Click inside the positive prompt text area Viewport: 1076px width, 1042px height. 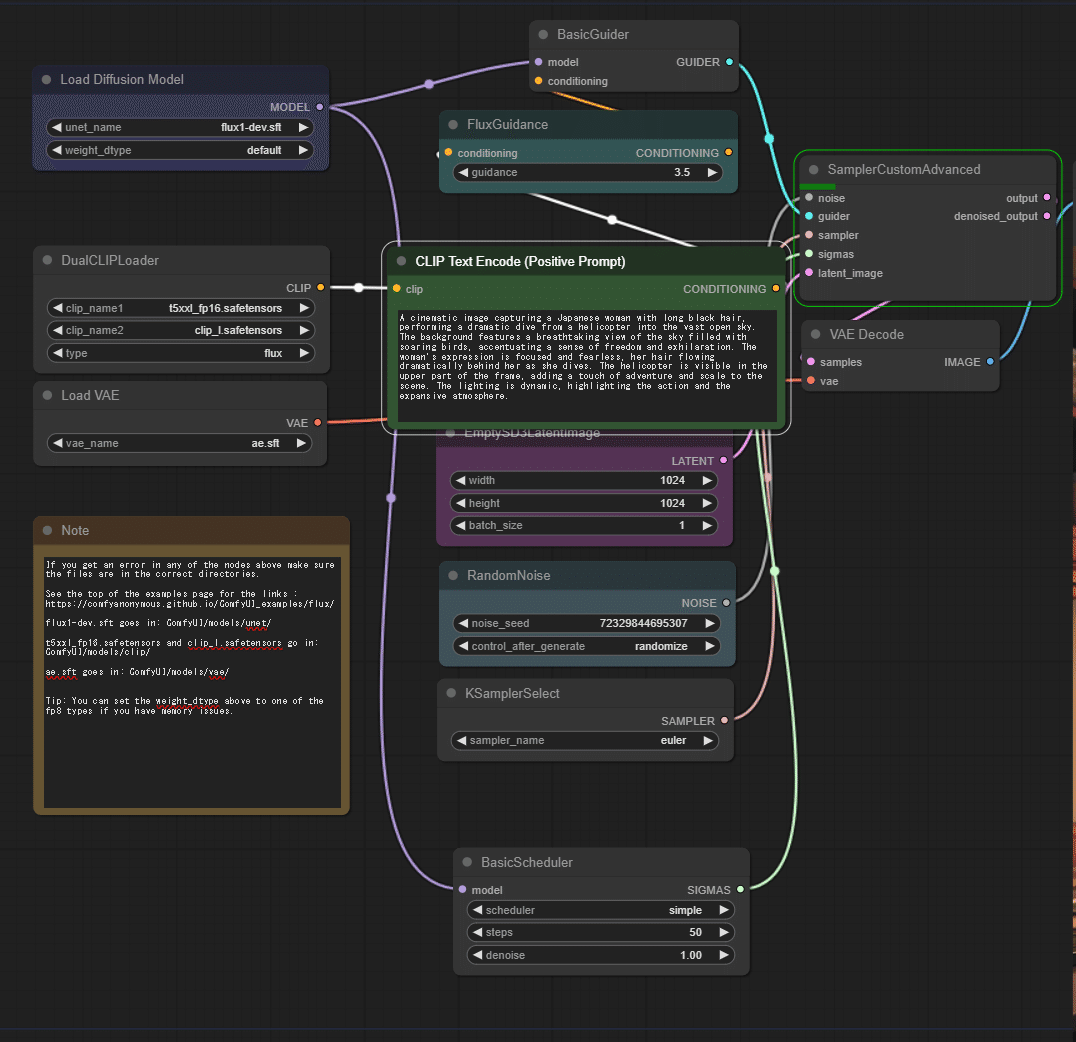[586, 360]
